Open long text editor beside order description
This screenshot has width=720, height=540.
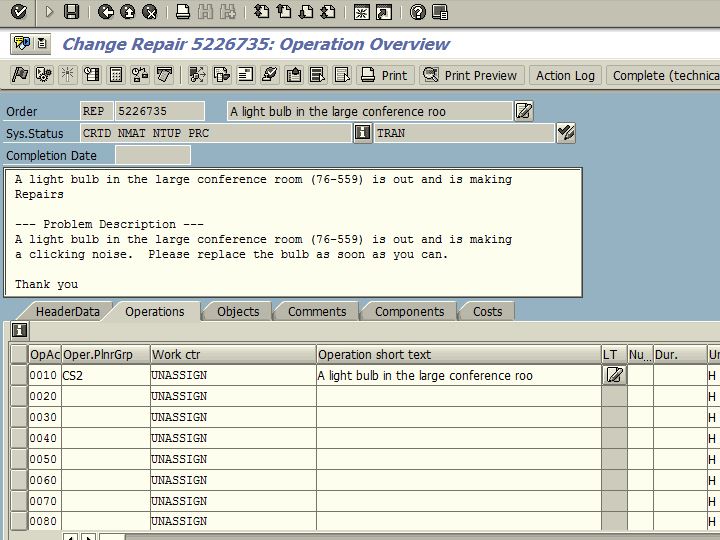point(524,111)
